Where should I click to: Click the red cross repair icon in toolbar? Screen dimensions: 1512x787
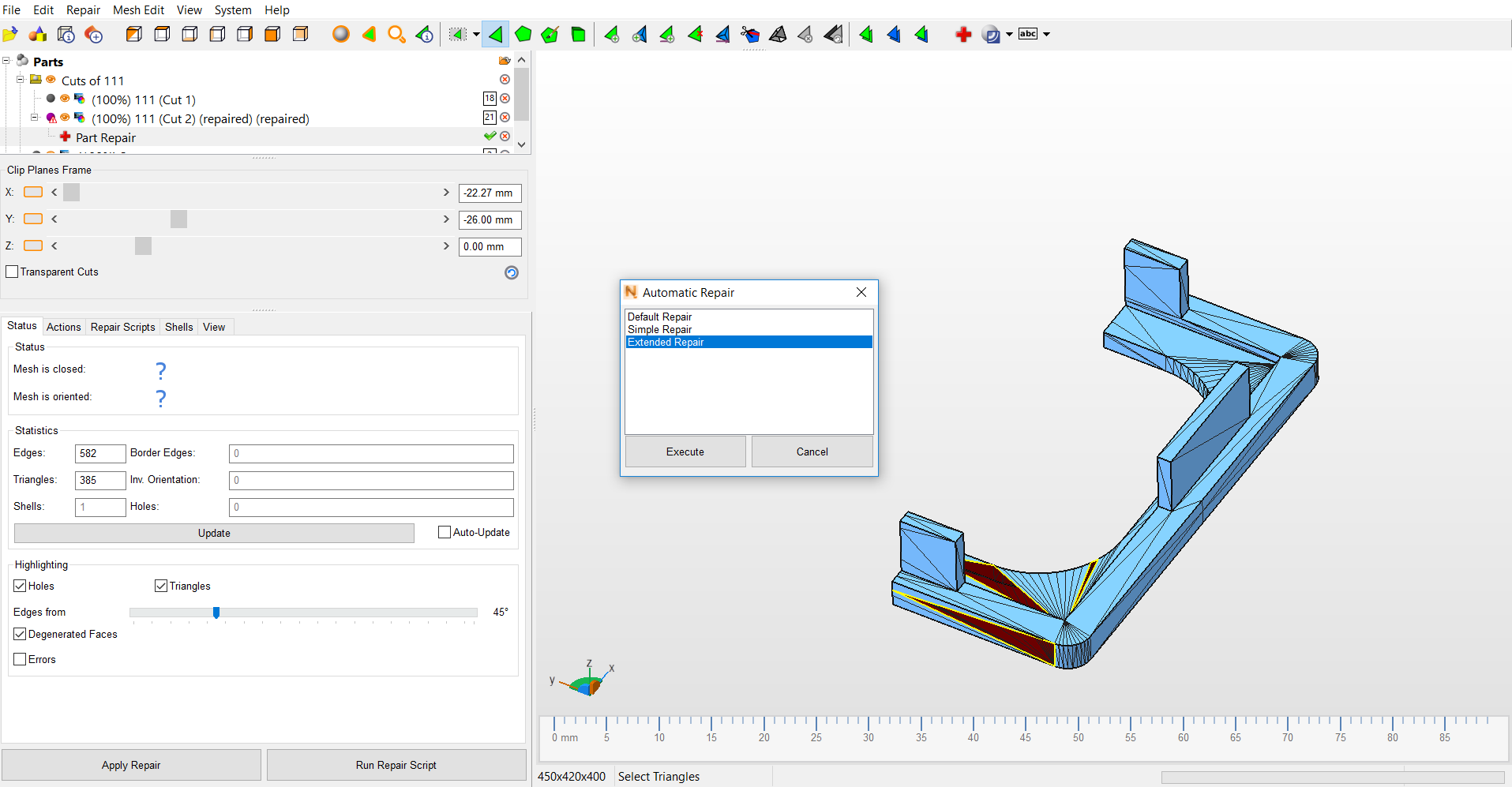[963, 34]
